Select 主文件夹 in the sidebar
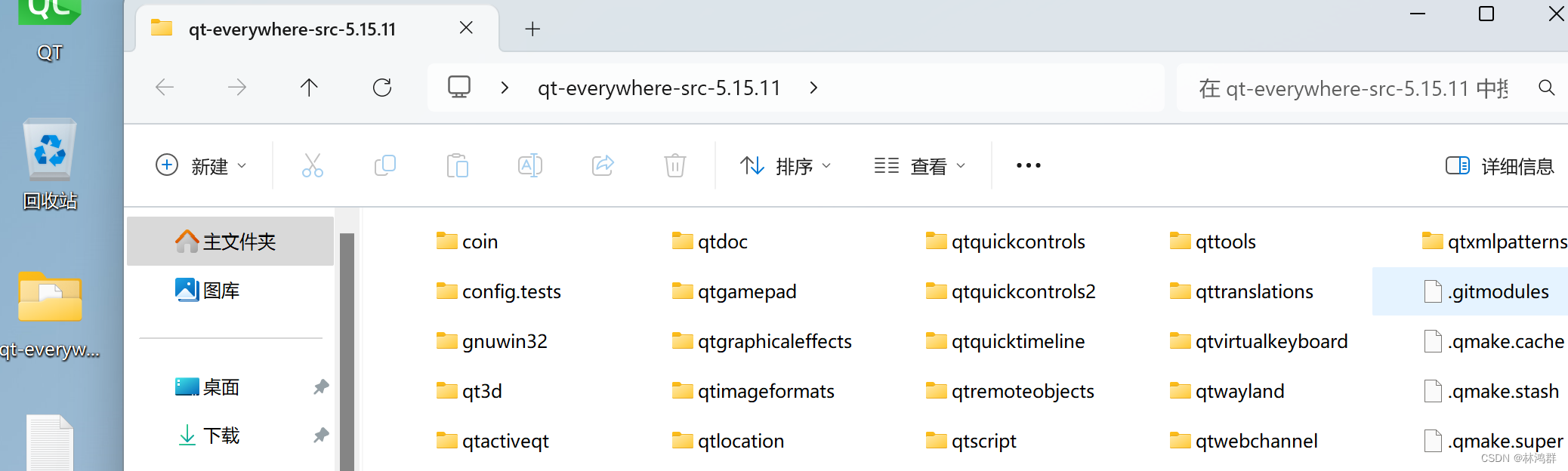The image size is (1568, 471). (230, 242)
